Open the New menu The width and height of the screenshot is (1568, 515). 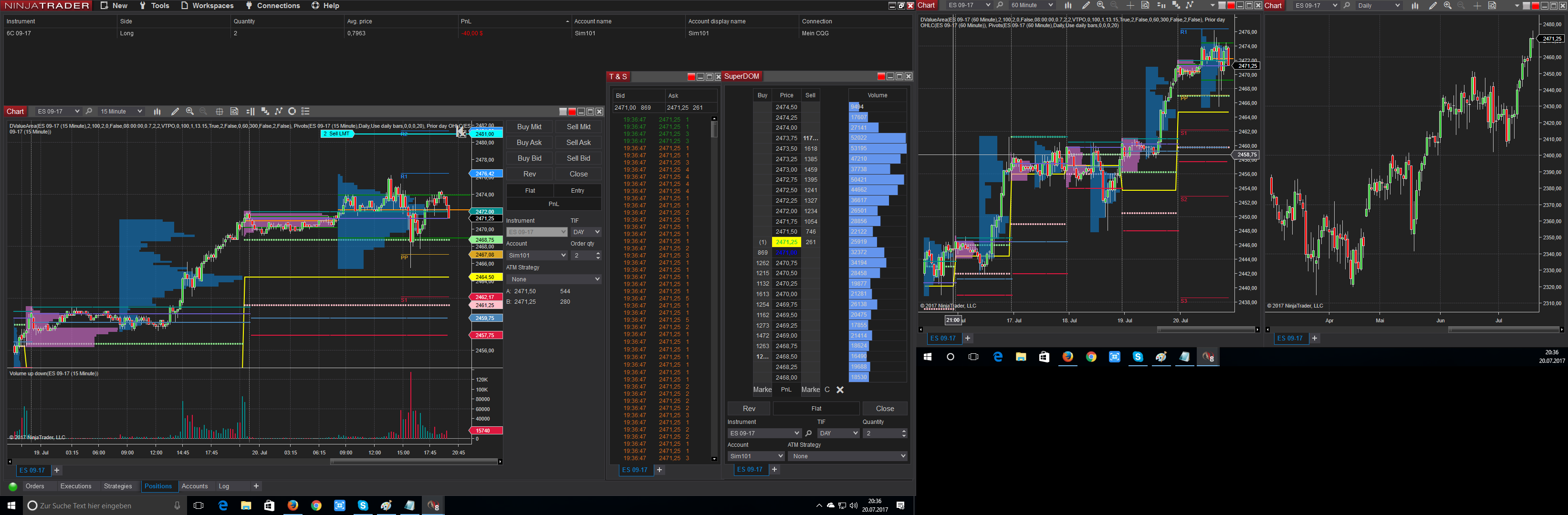click(x=114, y=5)
